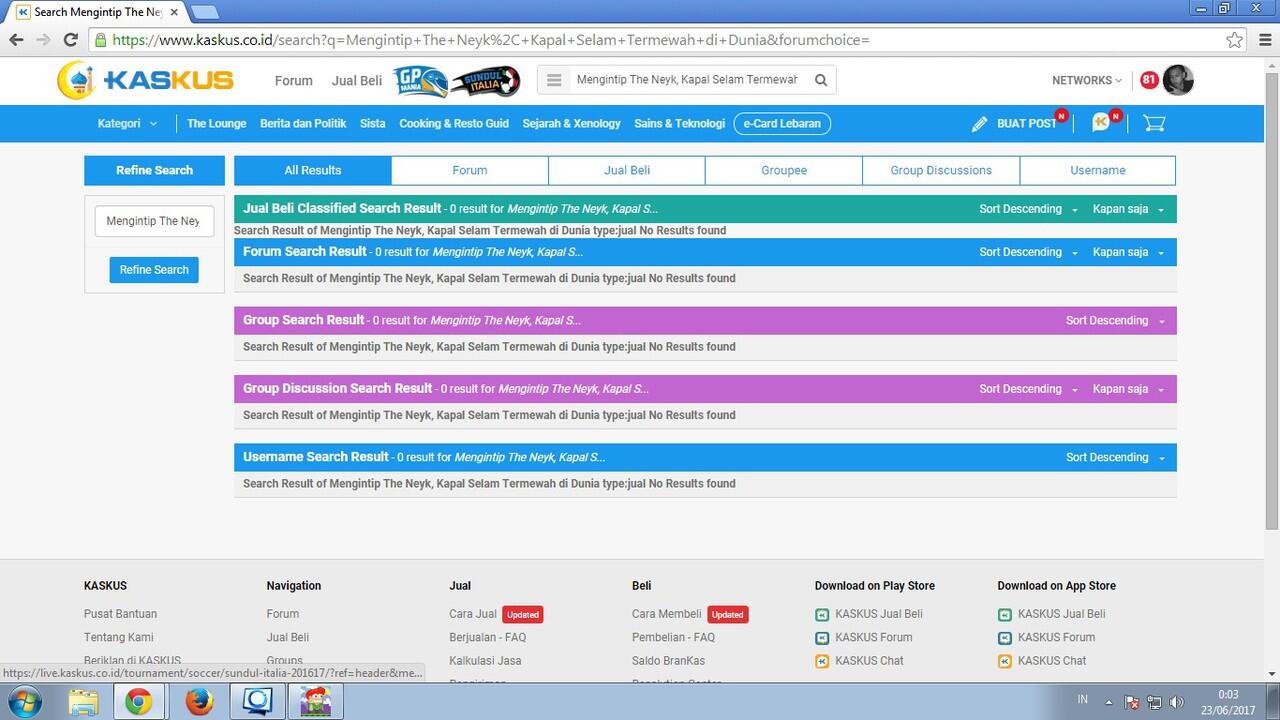The width and height of the screenshot is (1280, 720).
Task: Select the All Results tab
Action: pos(313,170)
